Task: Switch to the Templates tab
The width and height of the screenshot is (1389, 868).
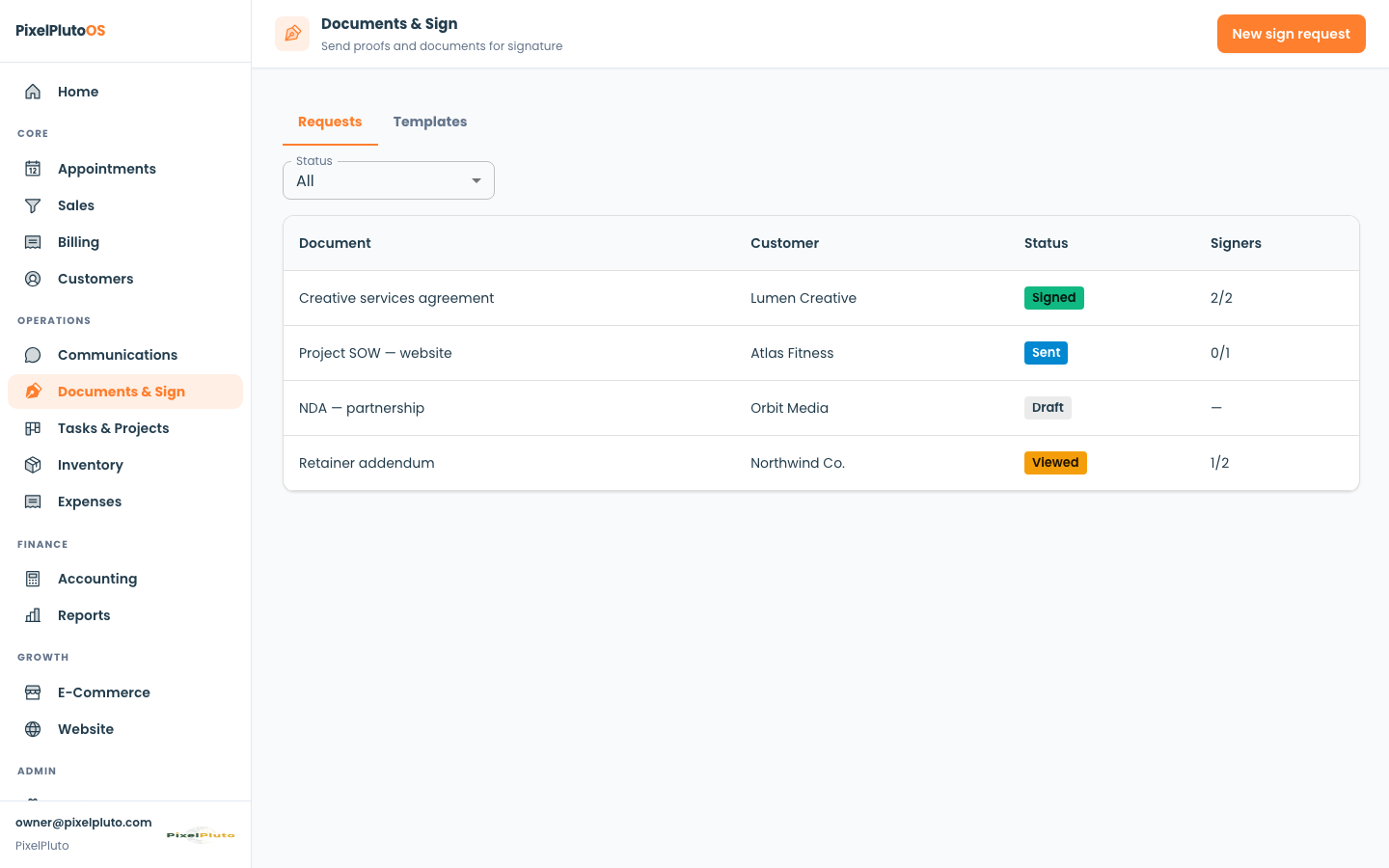Action: [430, 122]
